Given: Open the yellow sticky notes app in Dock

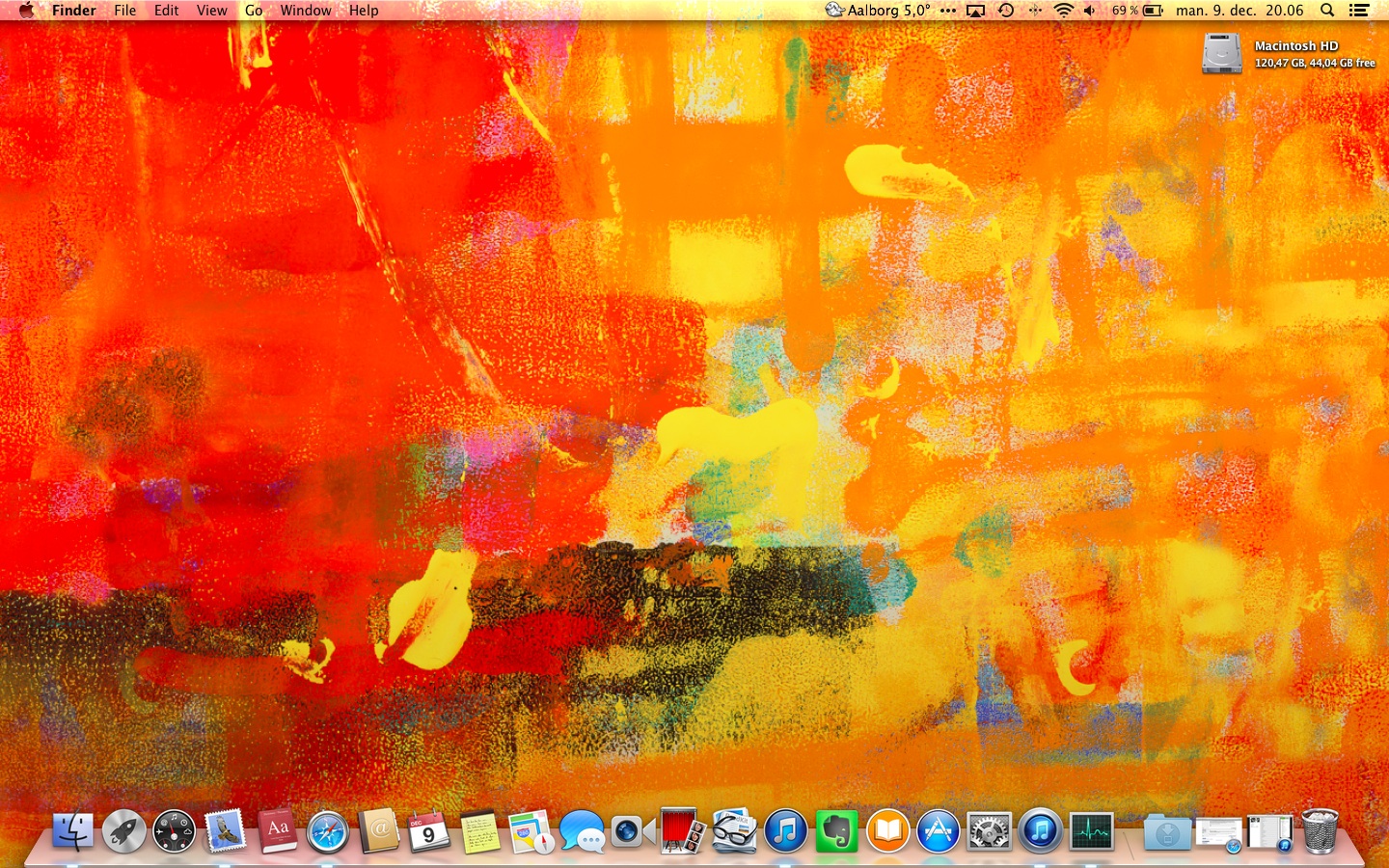Looking at the screenshot, I should [x=480, y=831].
